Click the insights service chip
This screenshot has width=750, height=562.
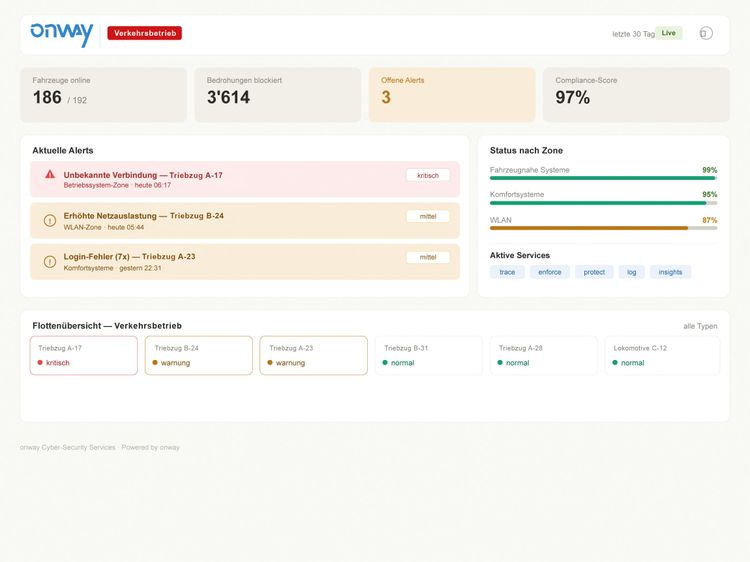pos(670,272)
